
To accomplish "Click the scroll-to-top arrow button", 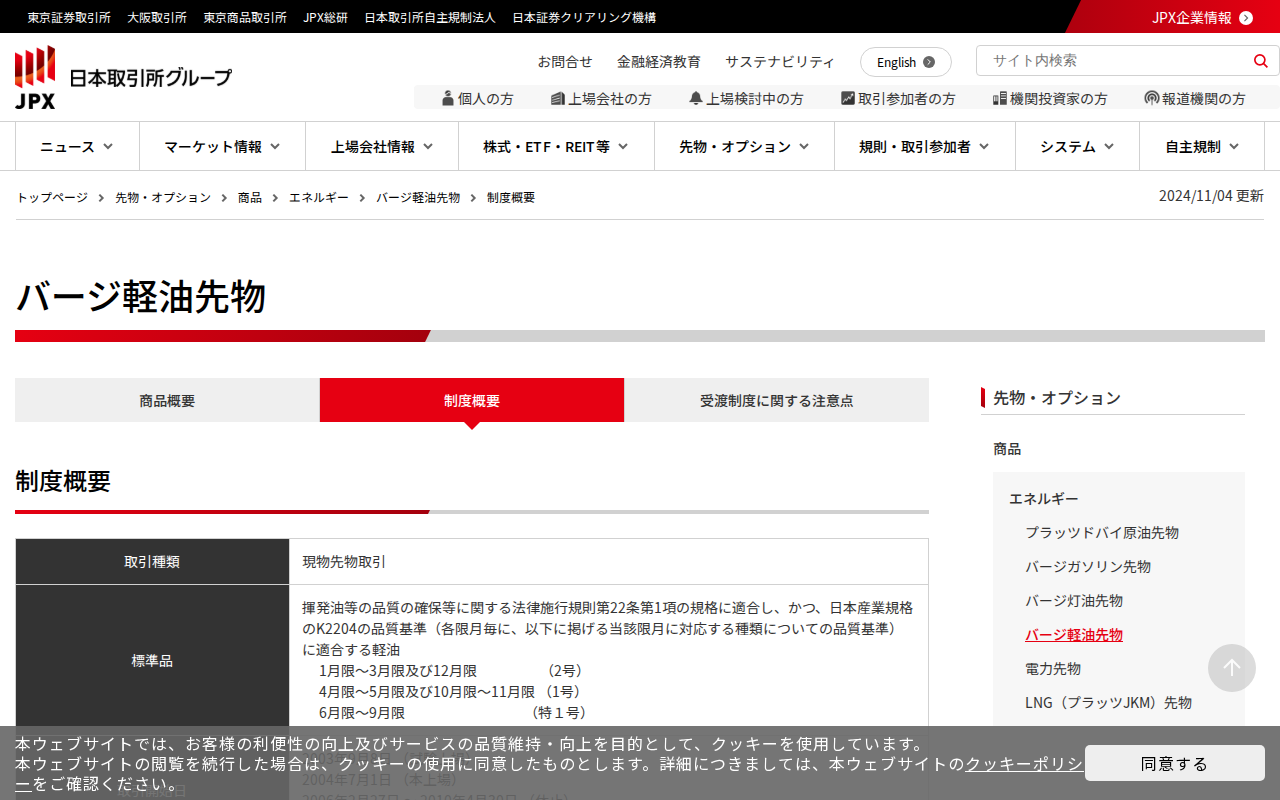I will pyautogui.click(x=1231, y=668).
